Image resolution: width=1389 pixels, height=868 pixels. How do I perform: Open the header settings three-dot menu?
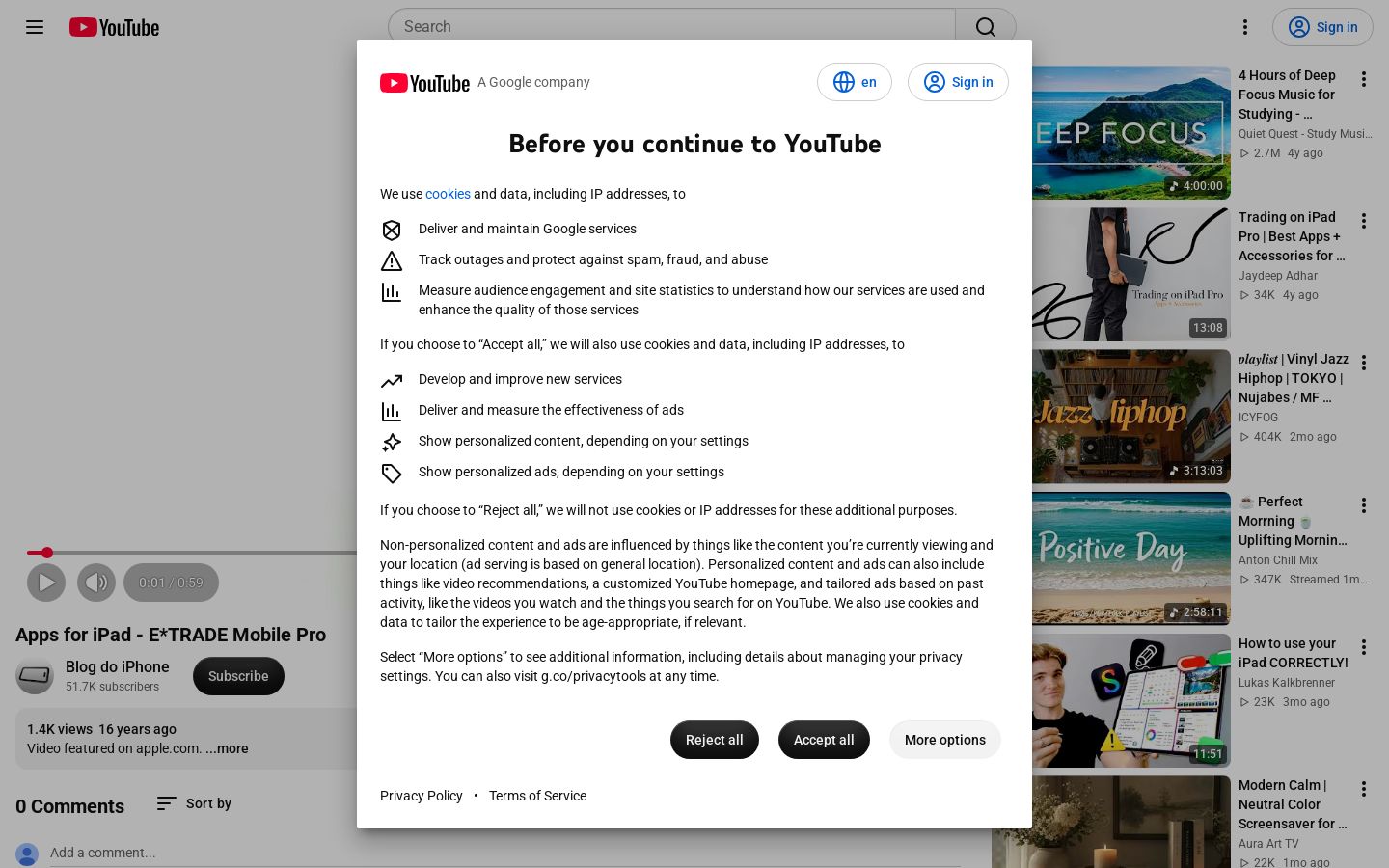coord(1245,27)
